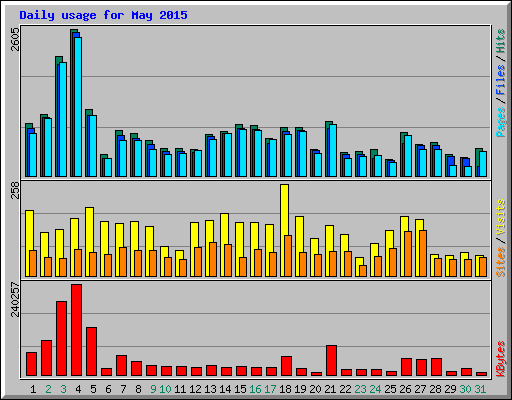This screenshot has width=512, height=400.
Task: Click the 'Files' legend label
Action: pyautogui.click(x=500, y=80)
